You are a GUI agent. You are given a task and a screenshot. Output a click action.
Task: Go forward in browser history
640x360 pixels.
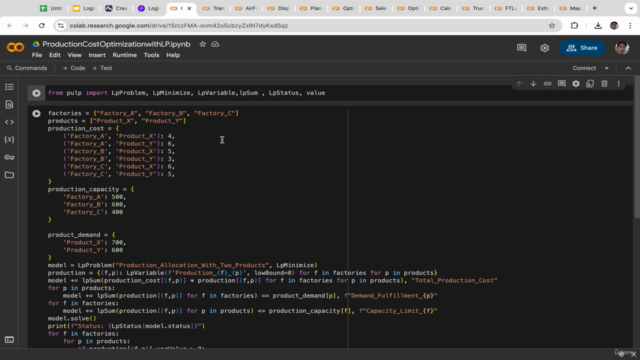point(25,25)
